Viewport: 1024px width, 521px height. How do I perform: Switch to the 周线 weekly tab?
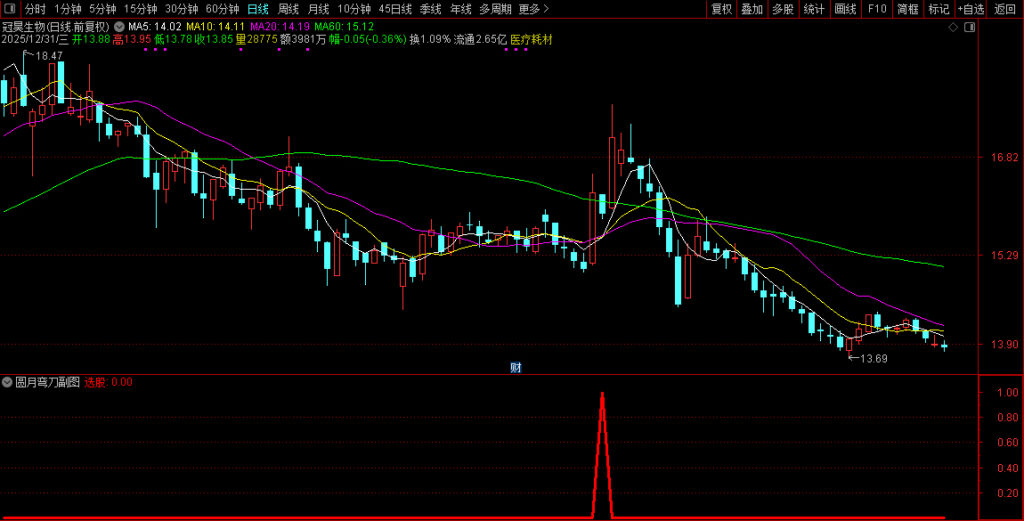coord(288,9)
